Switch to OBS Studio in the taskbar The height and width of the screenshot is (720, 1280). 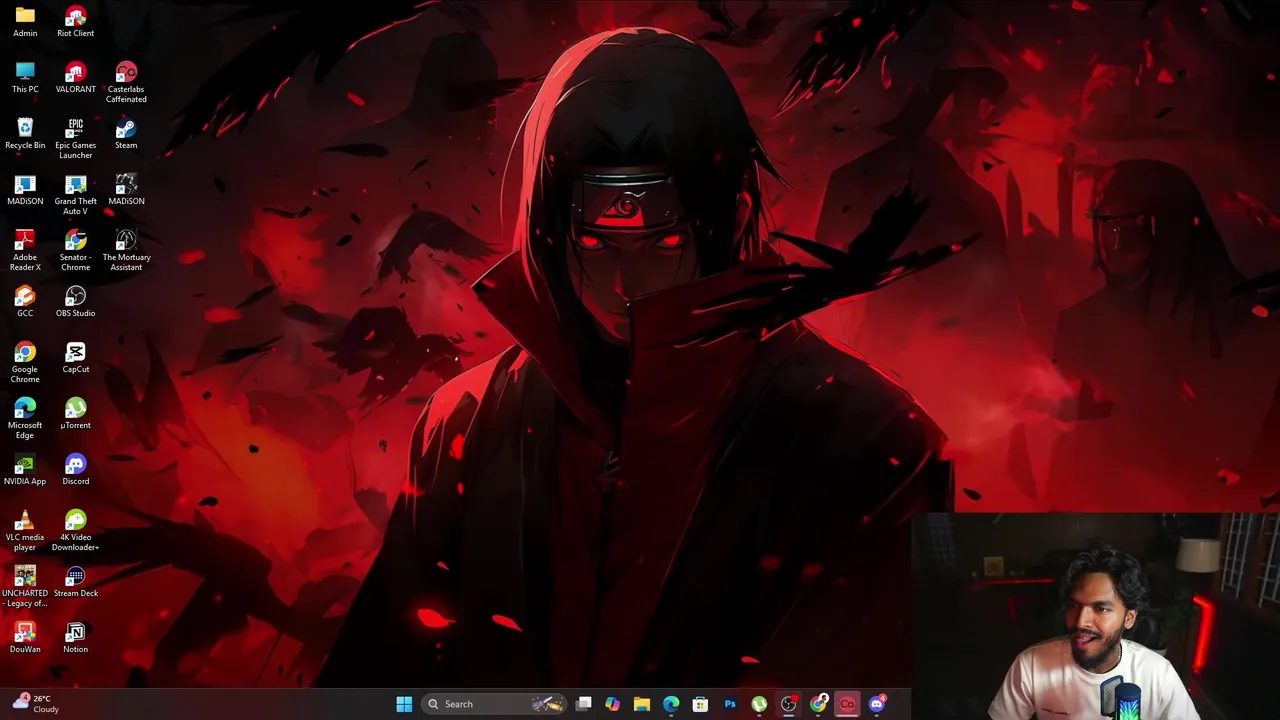[789, 704]
